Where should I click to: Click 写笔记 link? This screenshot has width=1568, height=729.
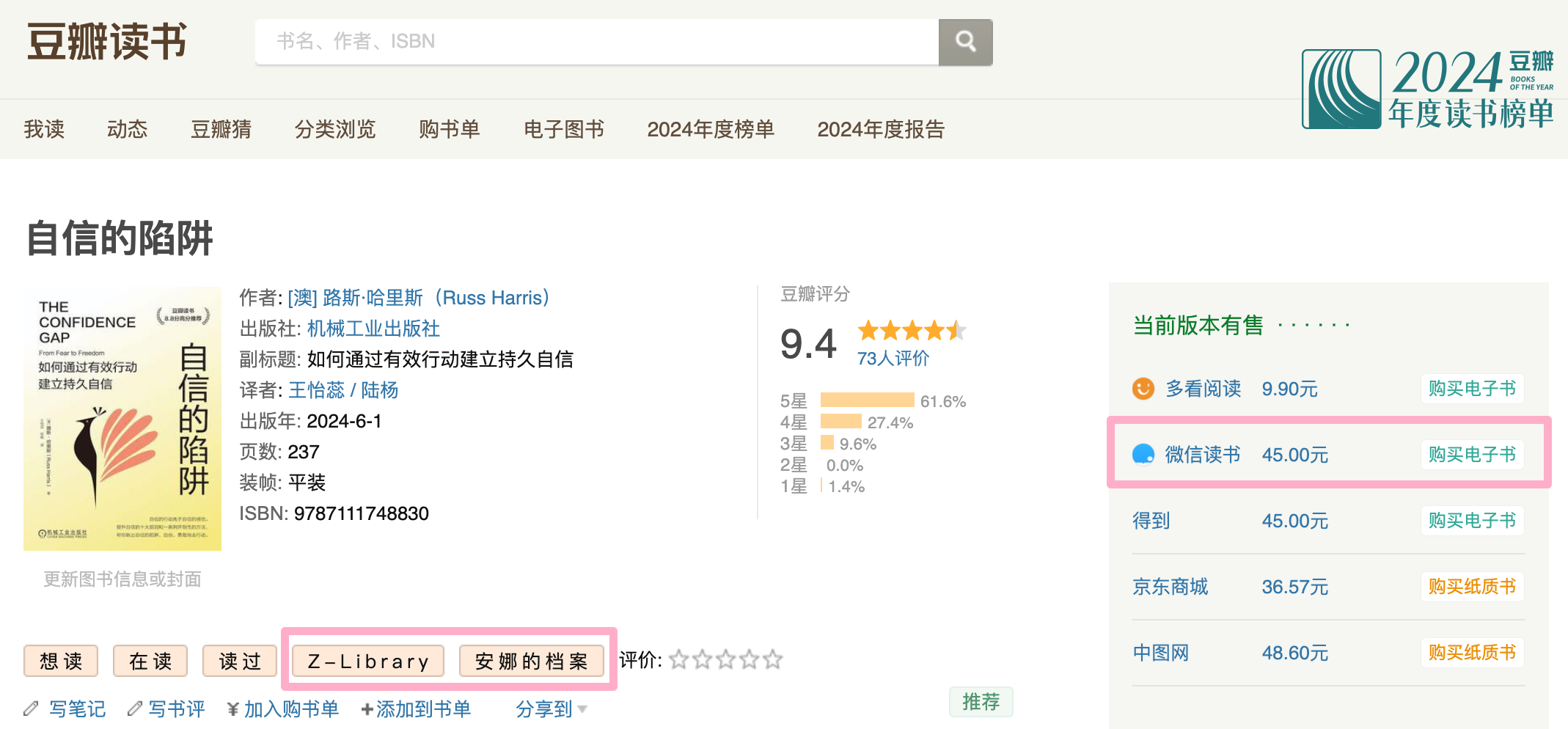(78, 708)
